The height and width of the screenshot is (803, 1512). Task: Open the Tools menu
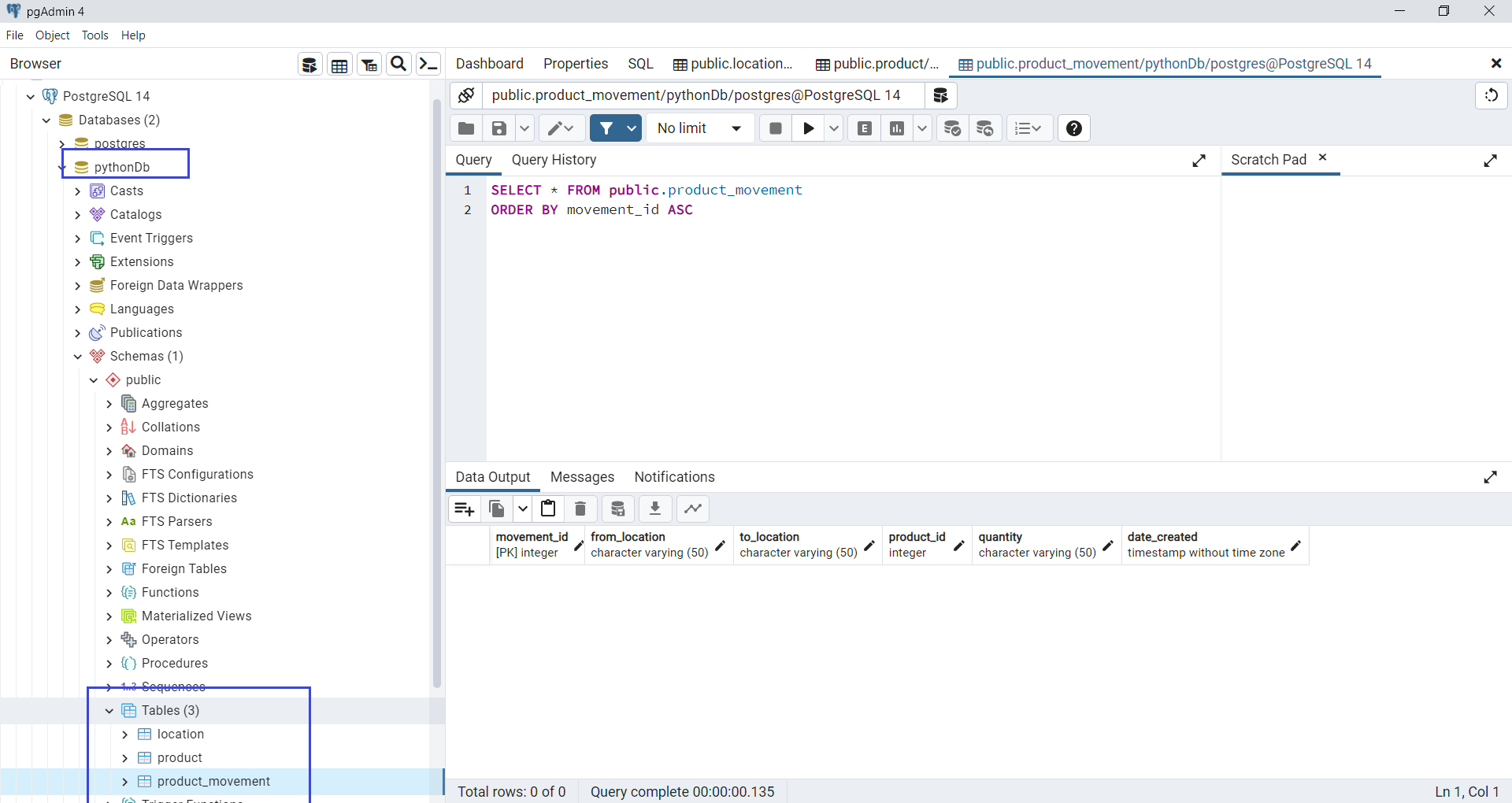[x=94, y=35]
